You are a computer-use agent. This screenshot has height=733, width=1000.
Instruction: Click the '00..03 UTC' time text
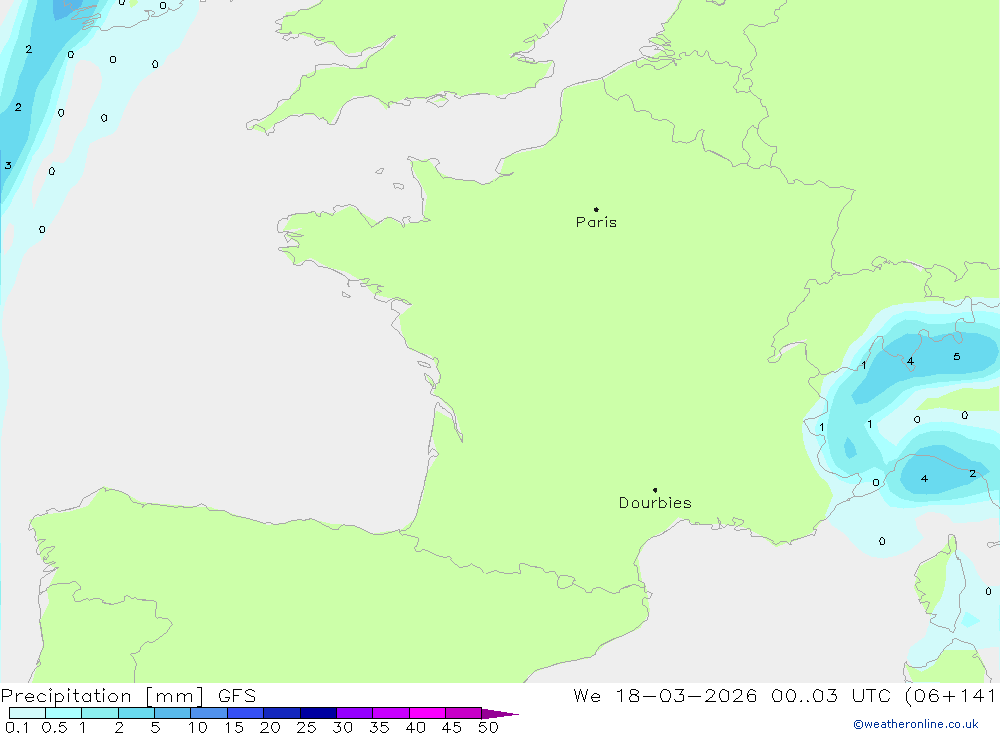830,695
